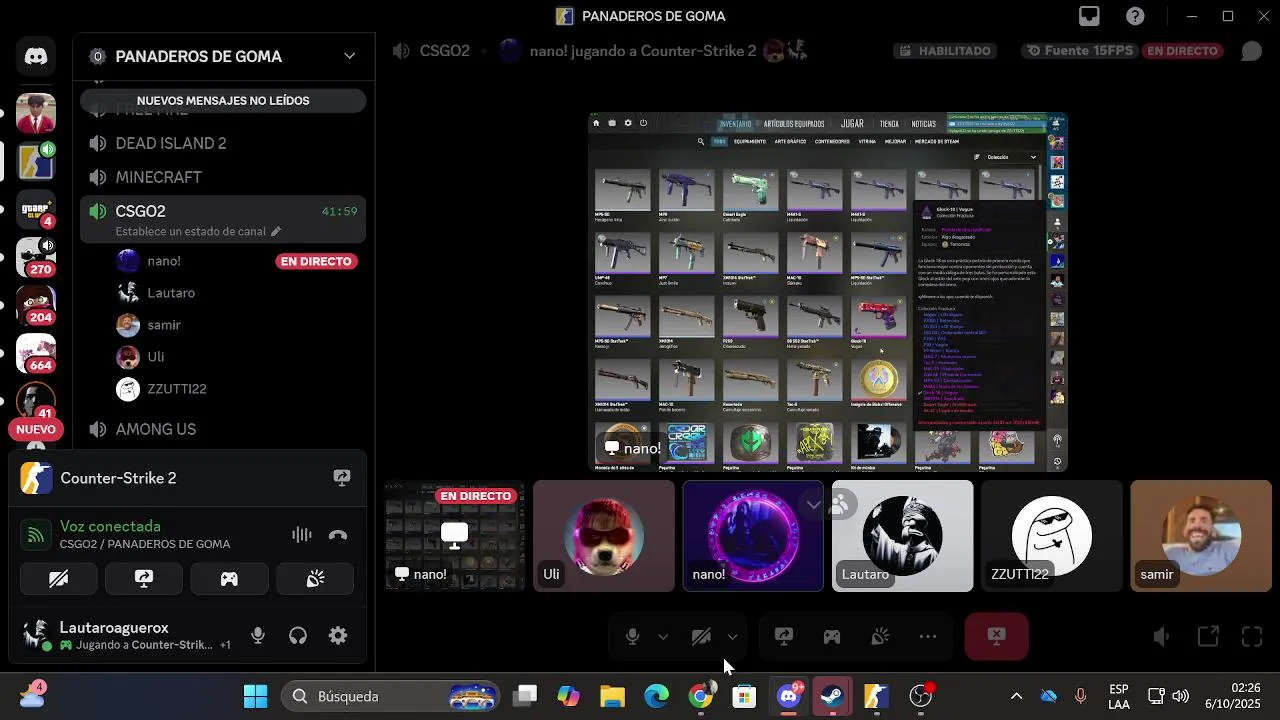
Task: Open Discord direct messages home icon
Action: 36,57
